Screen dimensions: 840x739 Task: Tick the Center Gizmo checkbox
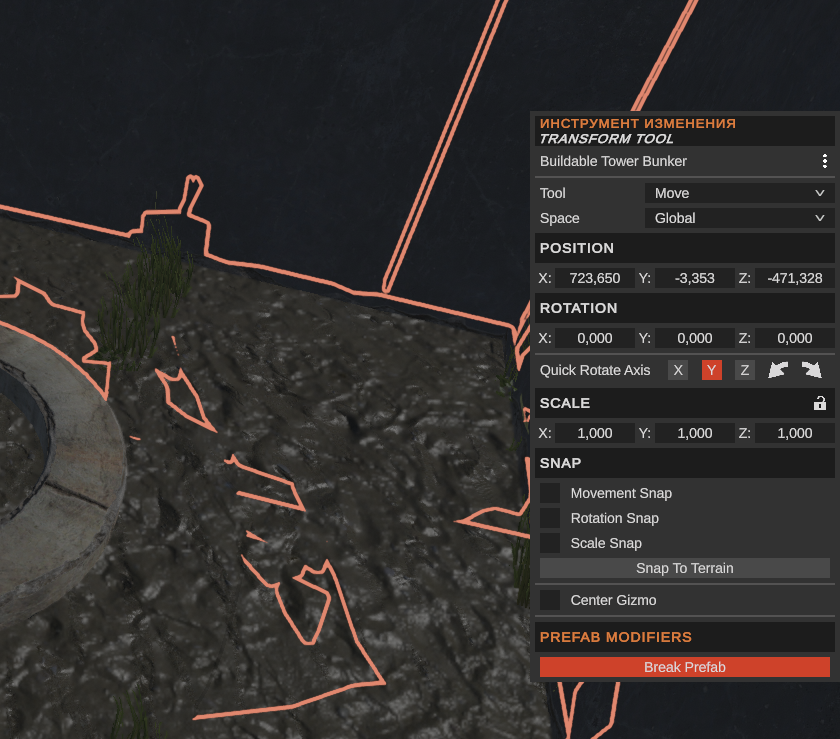point(550,600)
